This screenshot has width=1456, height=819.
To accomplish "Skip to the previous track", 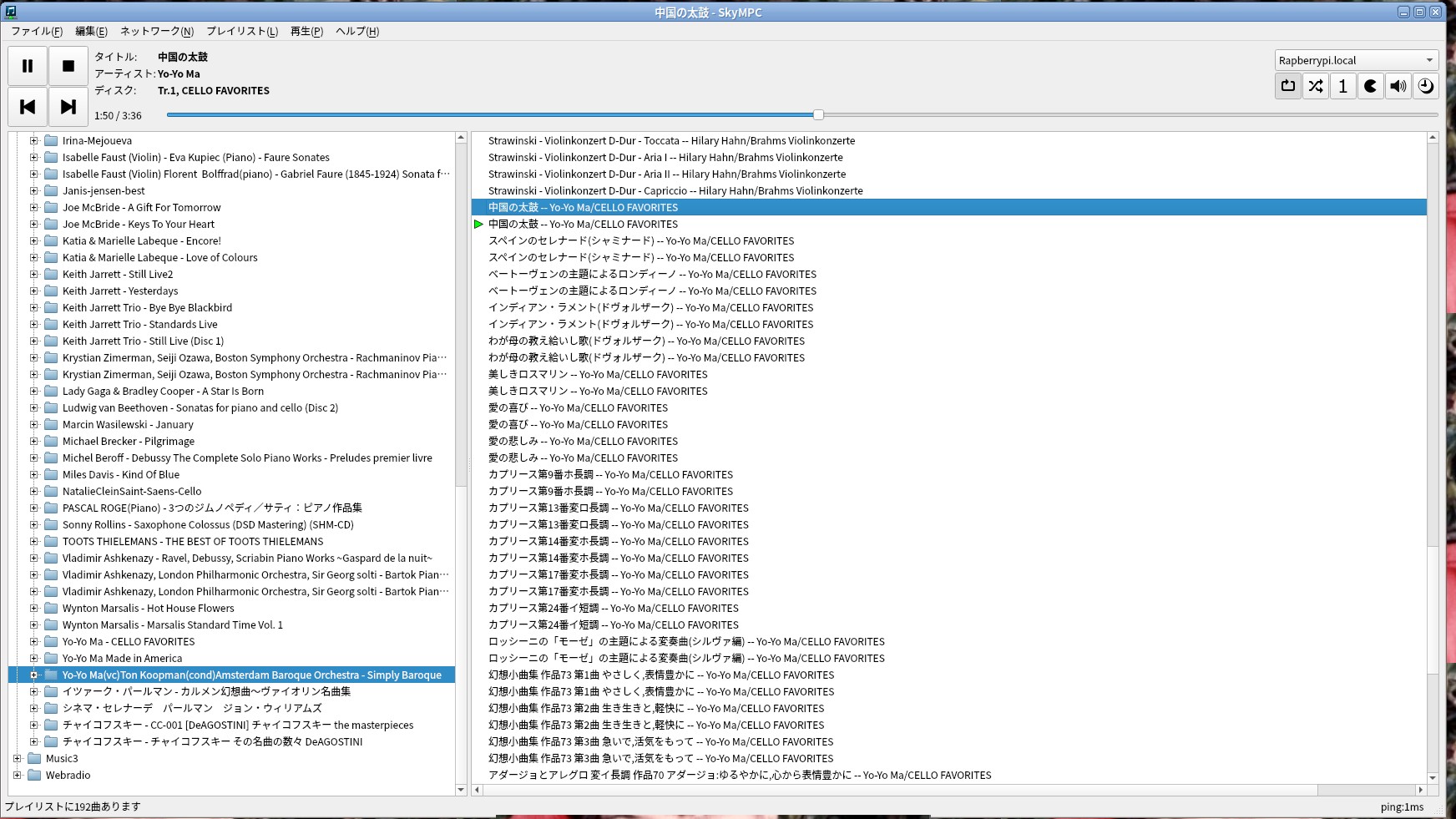I will click(28, 107).
